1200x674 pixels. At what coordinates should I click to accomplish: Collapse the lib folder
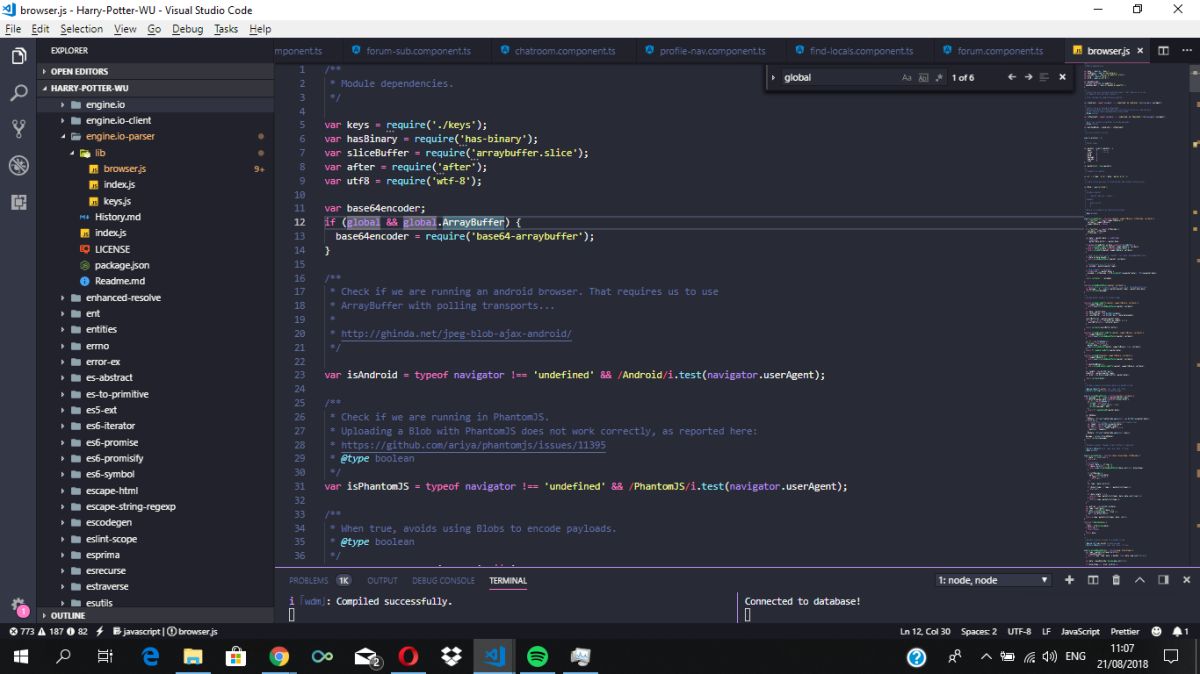point(100,153)
